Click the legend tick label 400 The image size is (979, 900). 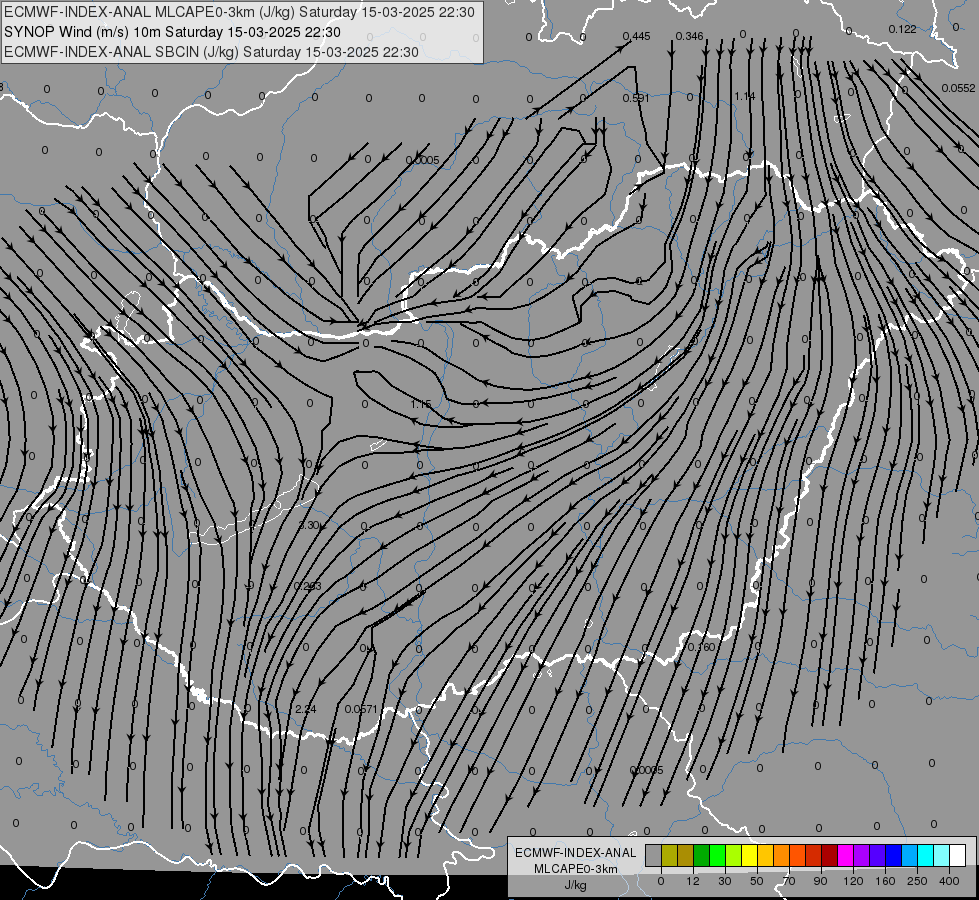pos(949,881)
